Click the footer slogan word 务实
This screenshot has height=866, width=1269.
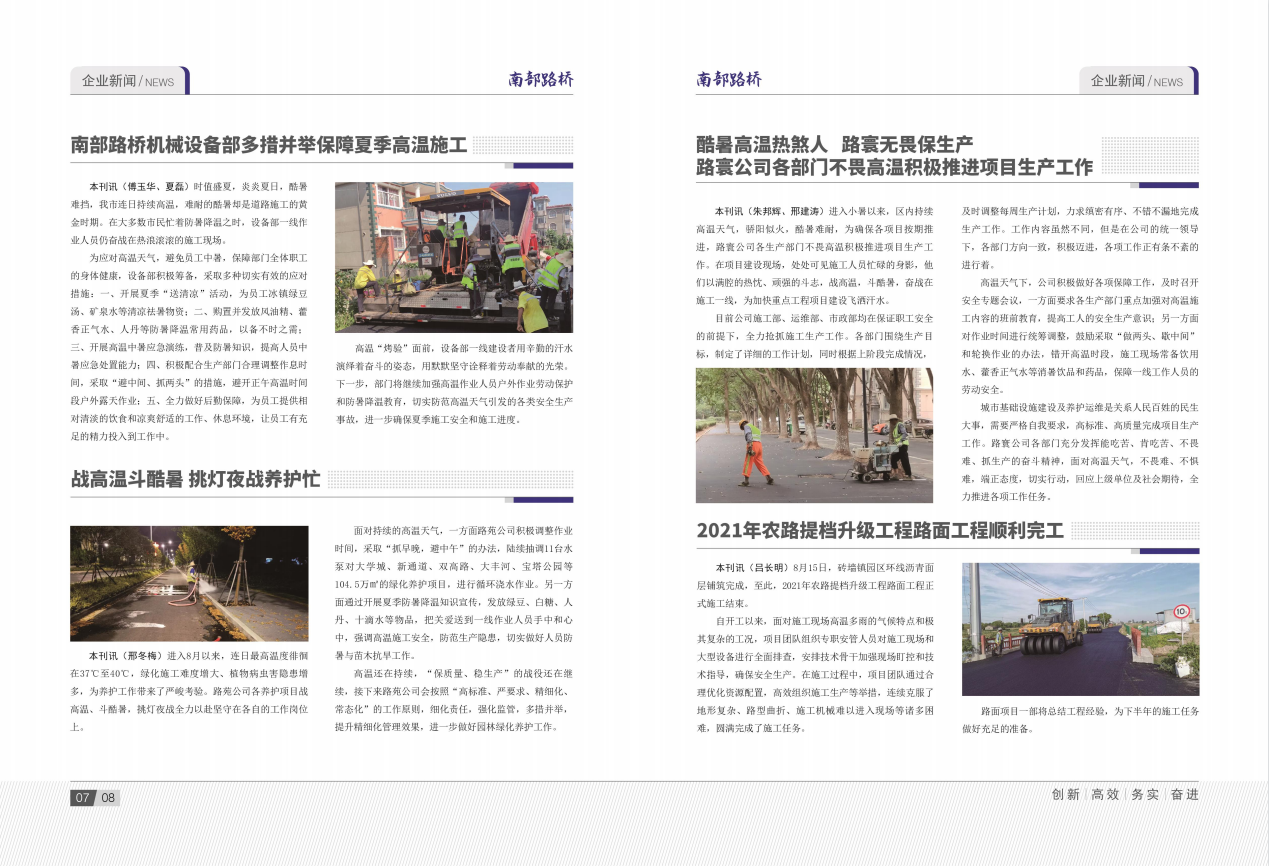pyautogui.click(x=1145, y=794)
